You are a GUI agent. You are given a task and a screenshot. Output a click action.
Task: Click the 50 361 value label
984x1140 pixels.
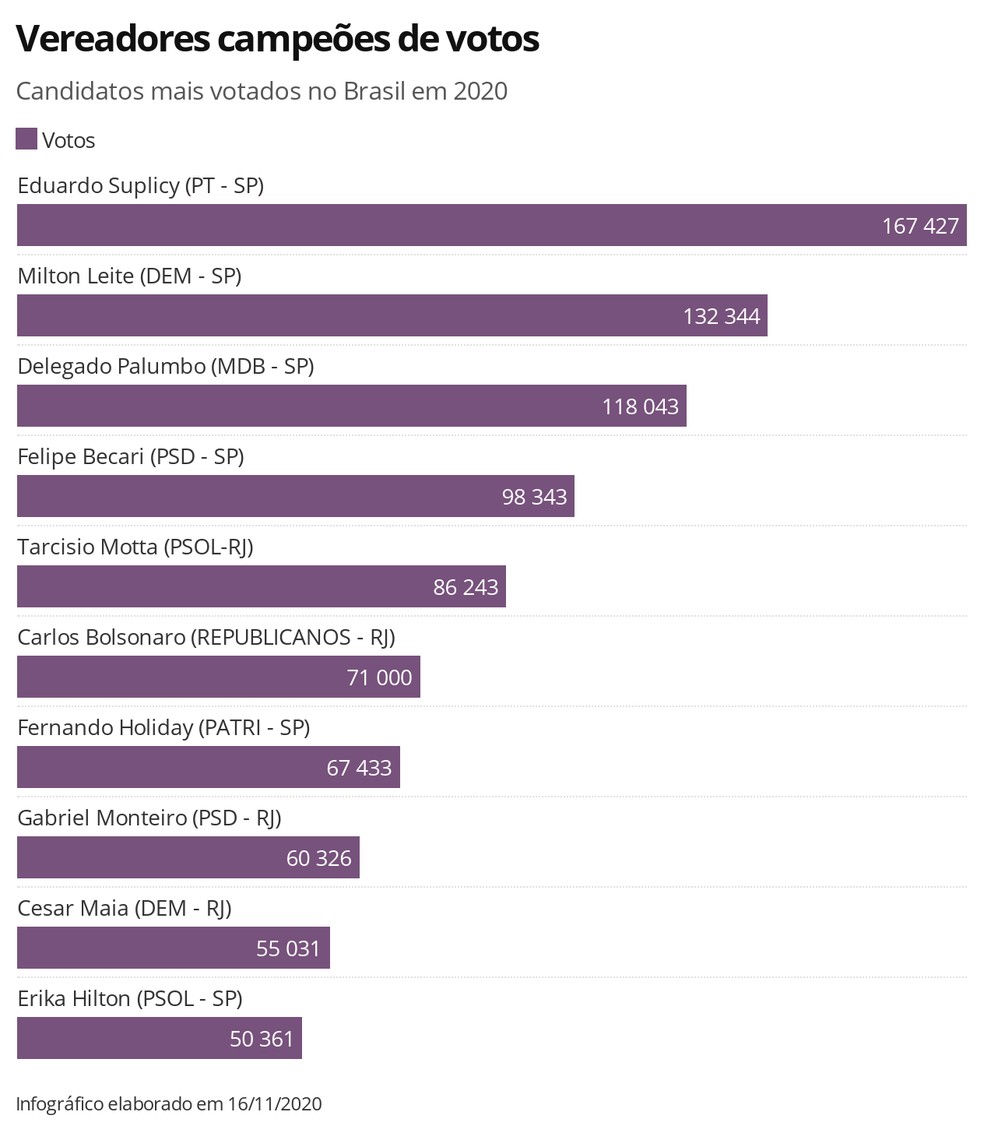pos(262,1039)
